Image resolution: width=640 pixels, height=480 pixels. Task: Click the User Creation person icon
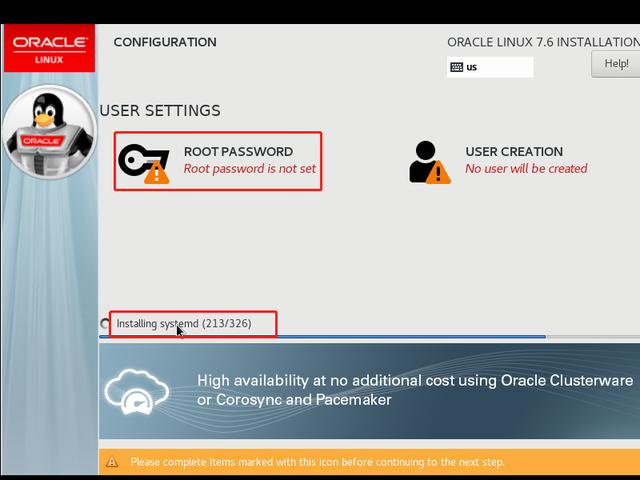coord(430,162)
